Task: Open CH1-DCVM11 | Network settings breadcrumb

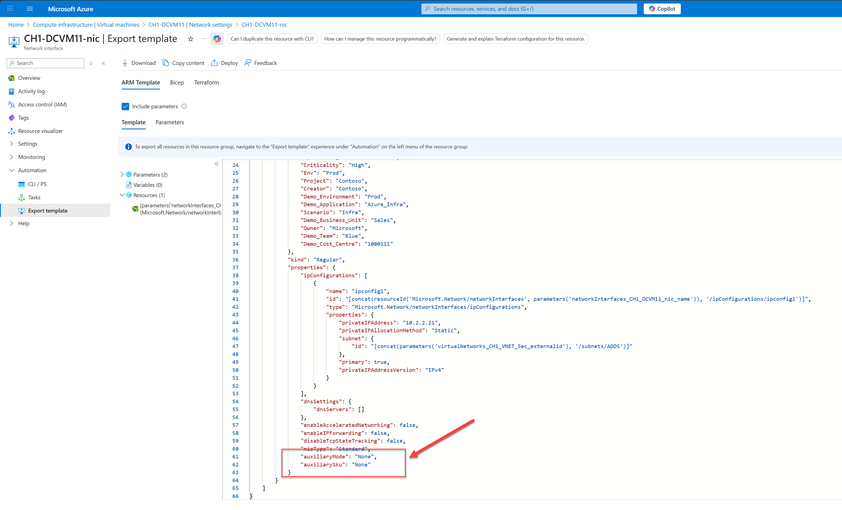Action: [191, 25]
